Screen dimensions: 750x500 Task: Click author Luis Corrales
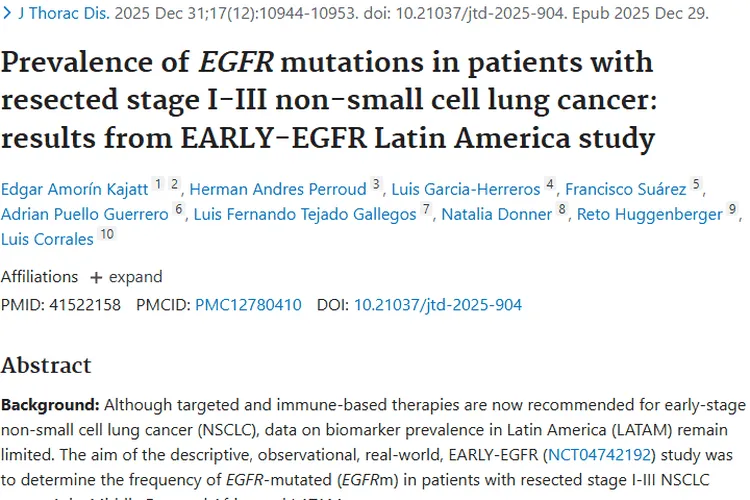(46, 240)
